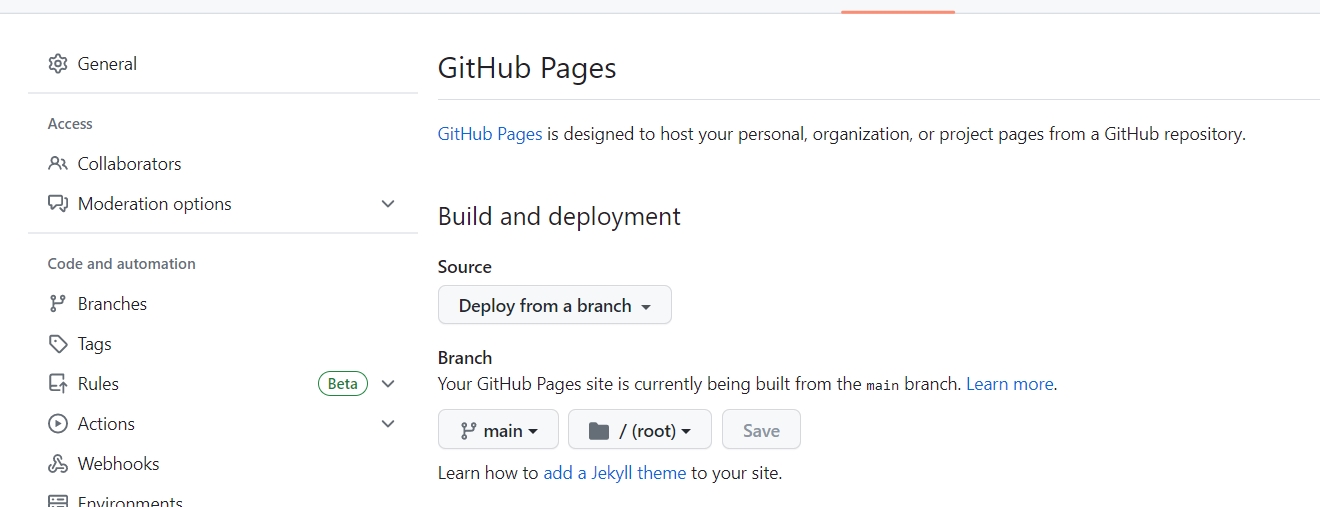Image resolution: width=1320 pixels, height=507 pixels.
Task: Click the Tags tag icon
Action: click(x=58, y=344)
